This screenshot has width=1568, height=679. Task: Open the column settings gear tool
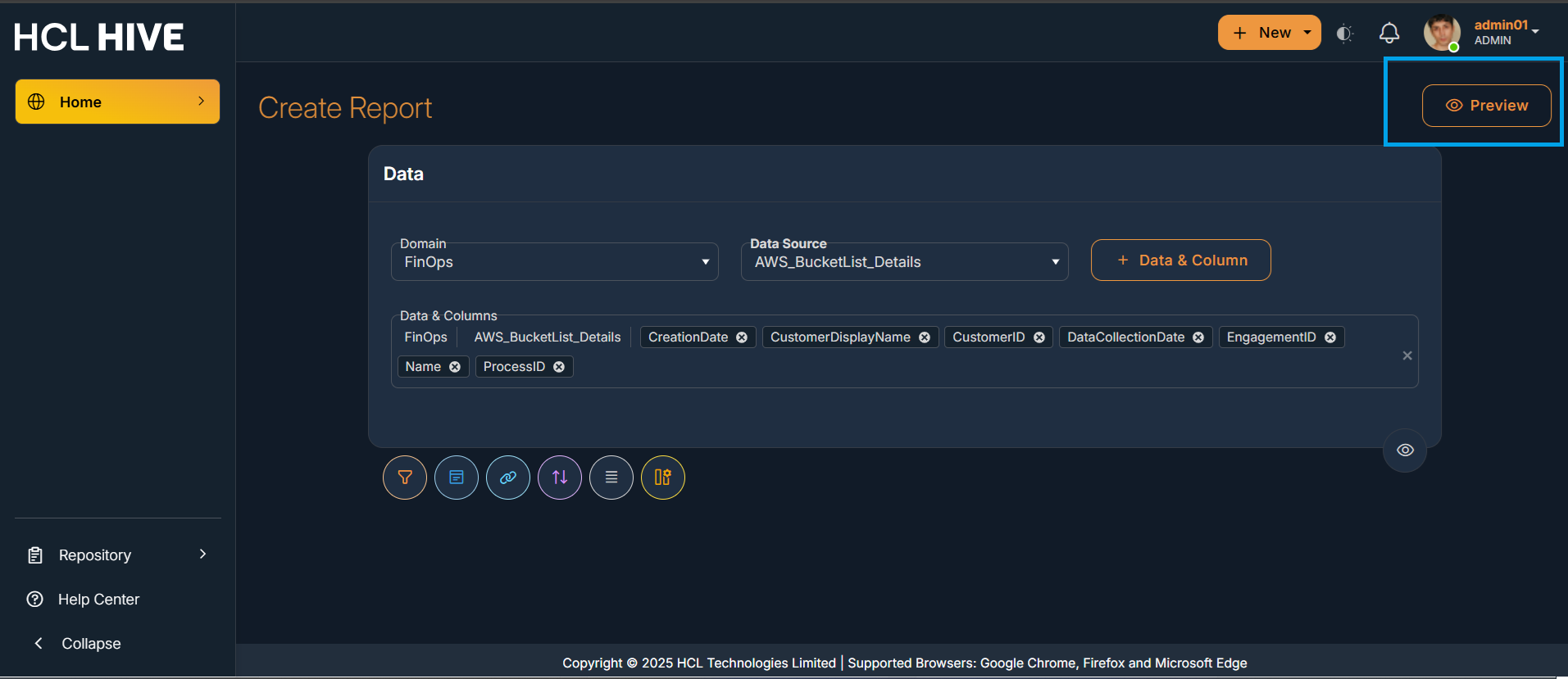[x=663, y=478]
